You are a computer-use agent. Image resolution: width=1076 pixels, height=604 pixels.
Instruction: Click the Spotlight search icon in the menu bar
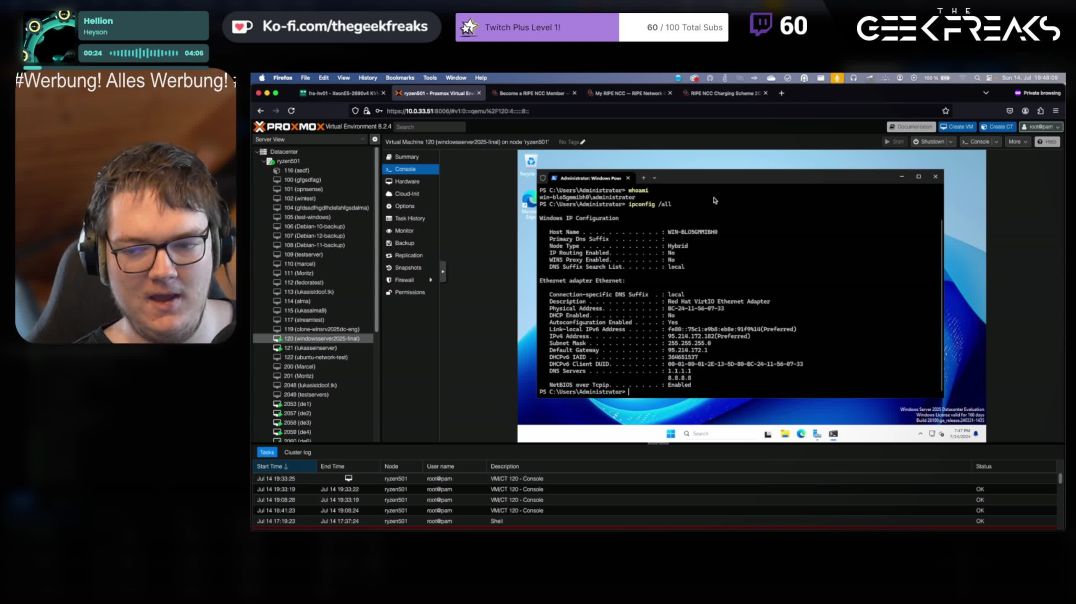(x=977, y=78)
